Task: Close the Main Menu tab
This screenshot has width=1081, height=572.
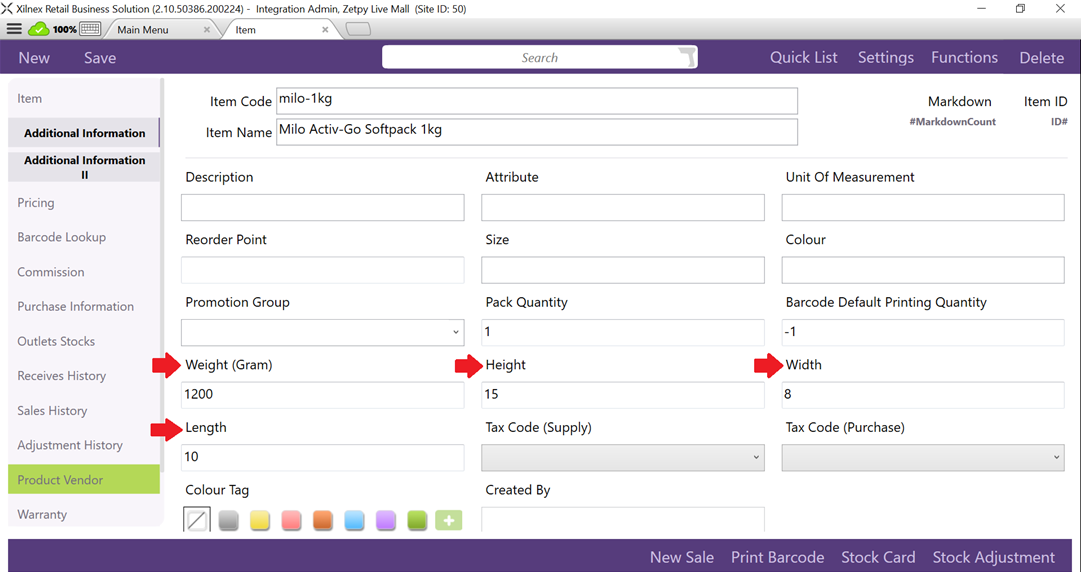Action: pyautogui.click(x=206, y=30)
